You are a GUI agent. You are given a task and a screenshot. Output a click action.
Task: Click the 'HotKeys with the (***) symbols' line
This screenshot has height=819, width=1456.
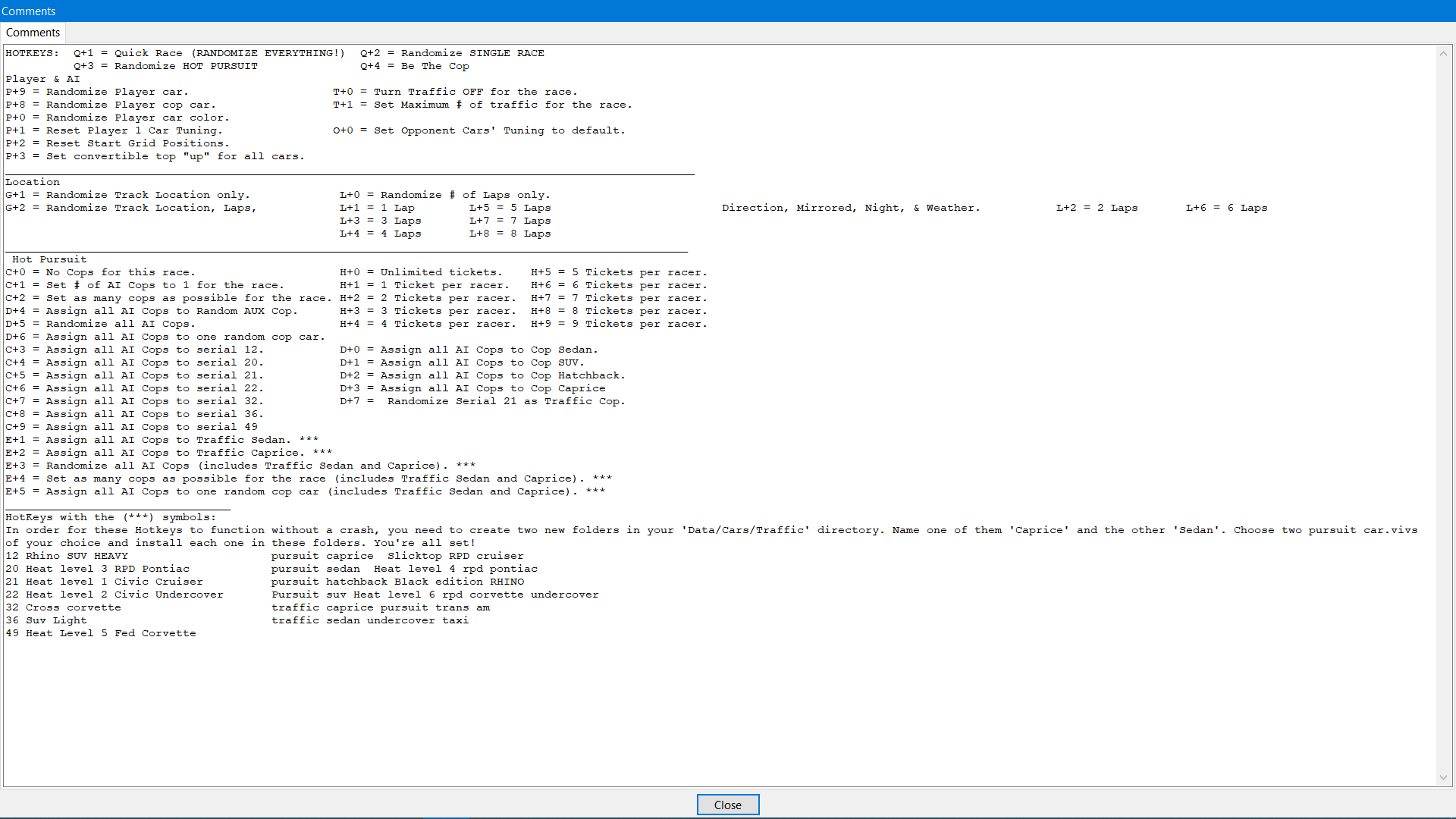[x=111, y=517]
